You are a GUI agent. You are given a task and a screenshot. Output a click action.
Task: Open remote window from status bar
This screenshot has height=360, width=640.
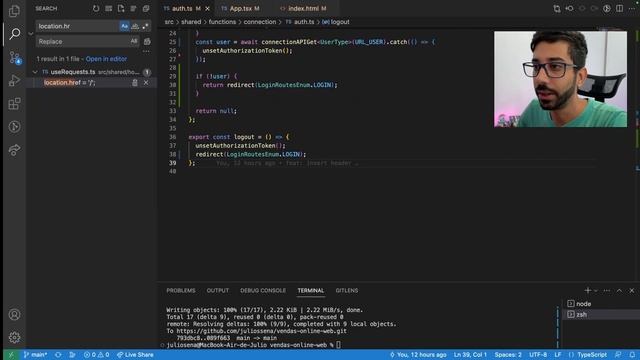point(11,355)
